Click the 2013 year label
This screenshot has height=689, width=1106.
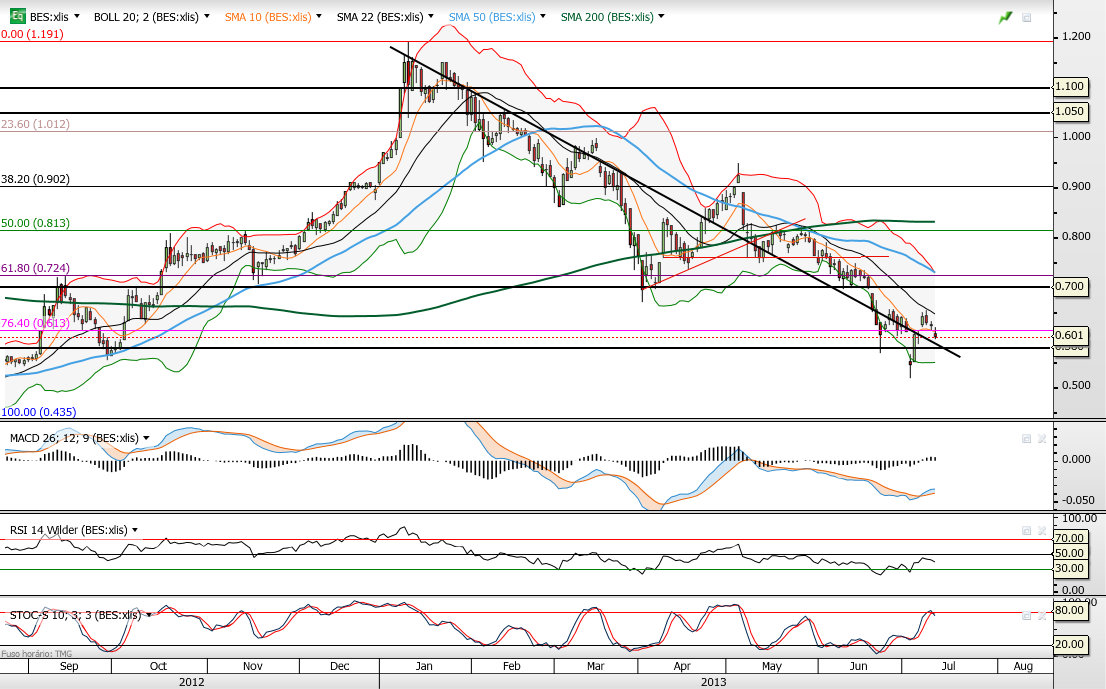point(713,681)
